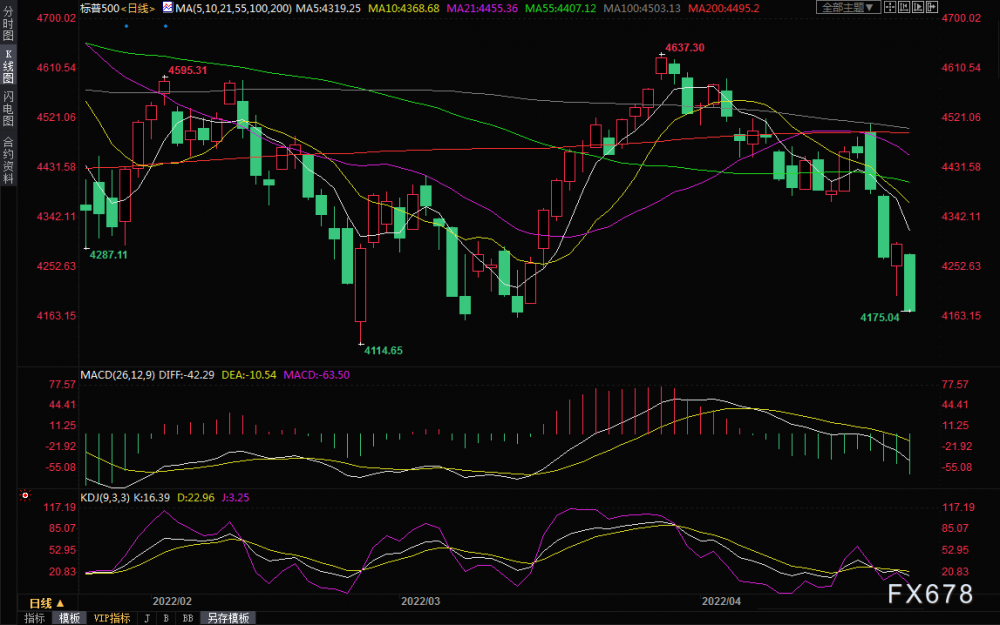Open the 全部主题 dropdown
Image resolution: width=1000 pixels, height=625 pixels.
tap(848, 7)
